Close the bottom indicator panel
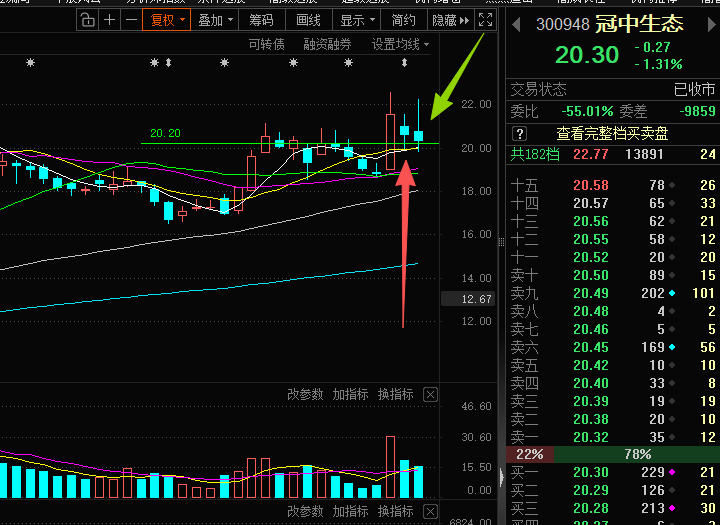Image resolution: width=720 pixels, height=525 pixels. coord(430,512)
